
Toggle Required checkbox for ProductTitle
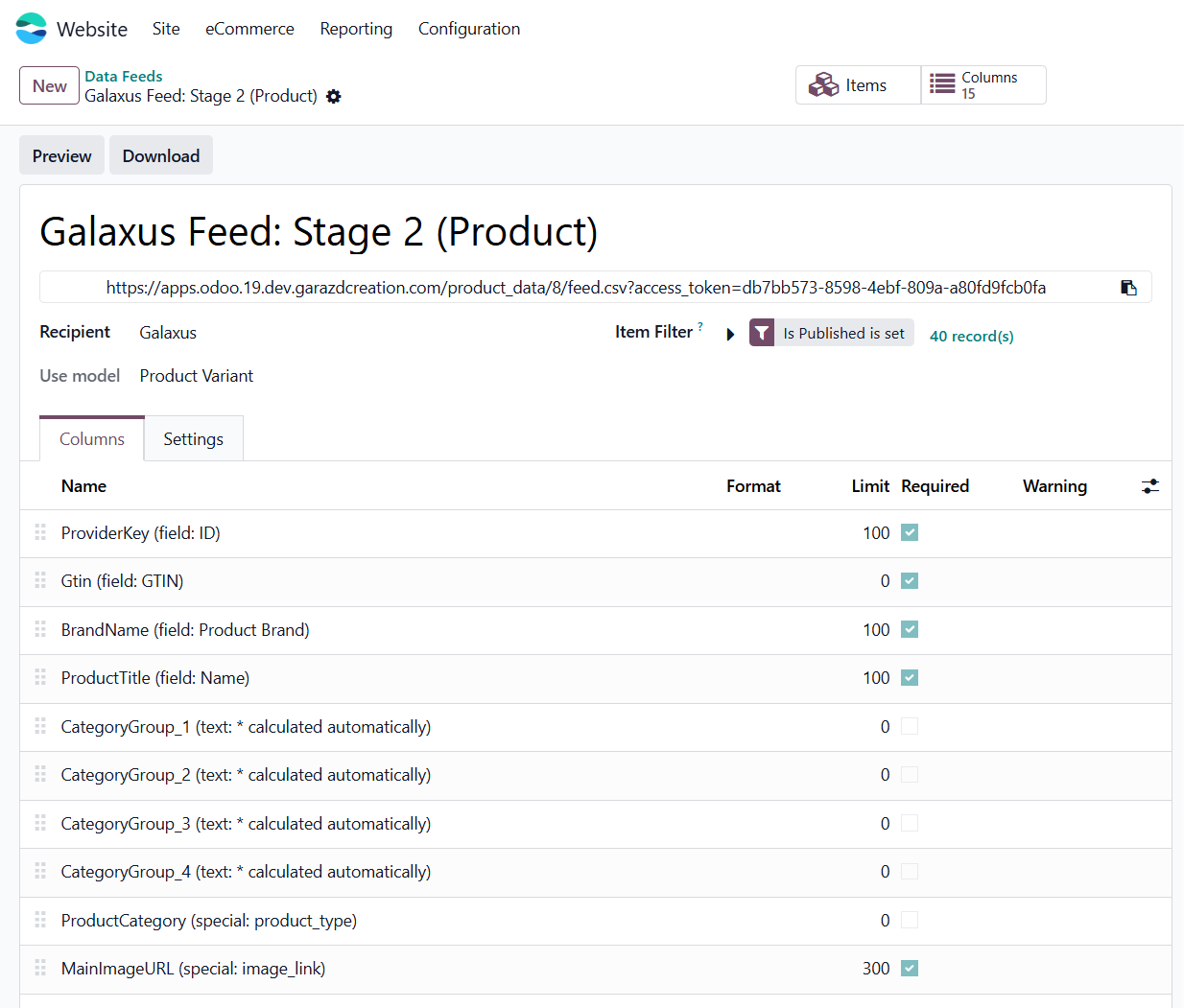pos(910,677)
